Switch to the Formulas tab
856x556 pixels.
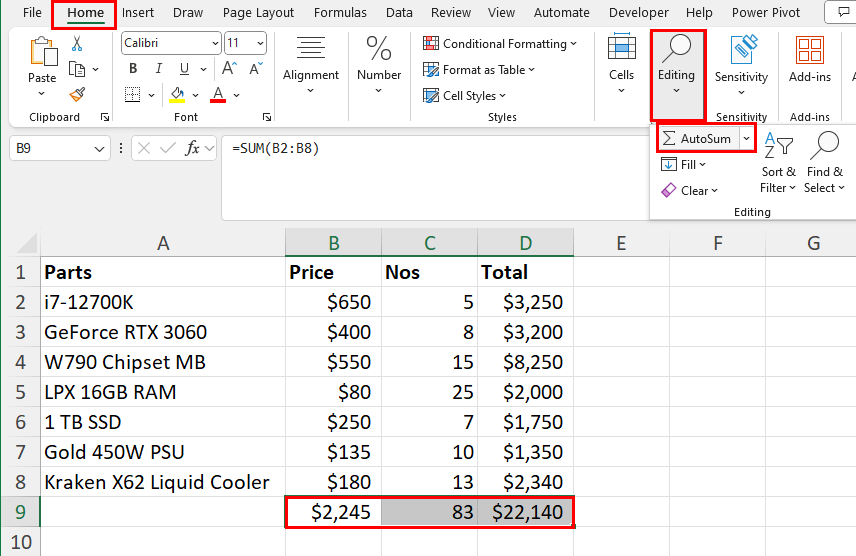[x=340, y=13]
